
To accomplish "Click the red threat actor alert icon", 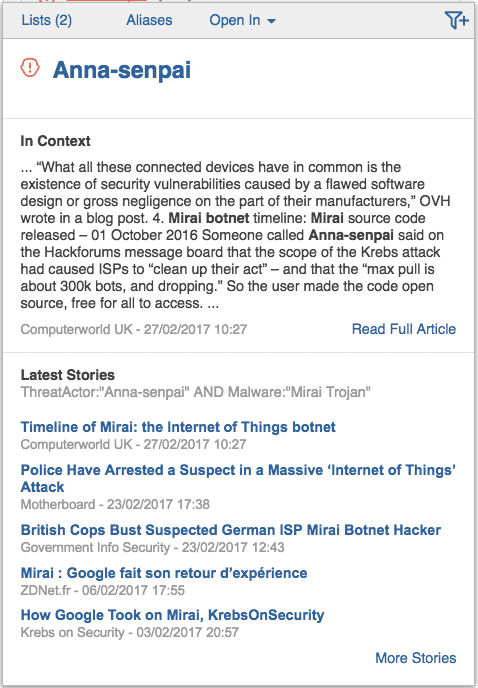I will pyautogui.click(x=30, y=68).
